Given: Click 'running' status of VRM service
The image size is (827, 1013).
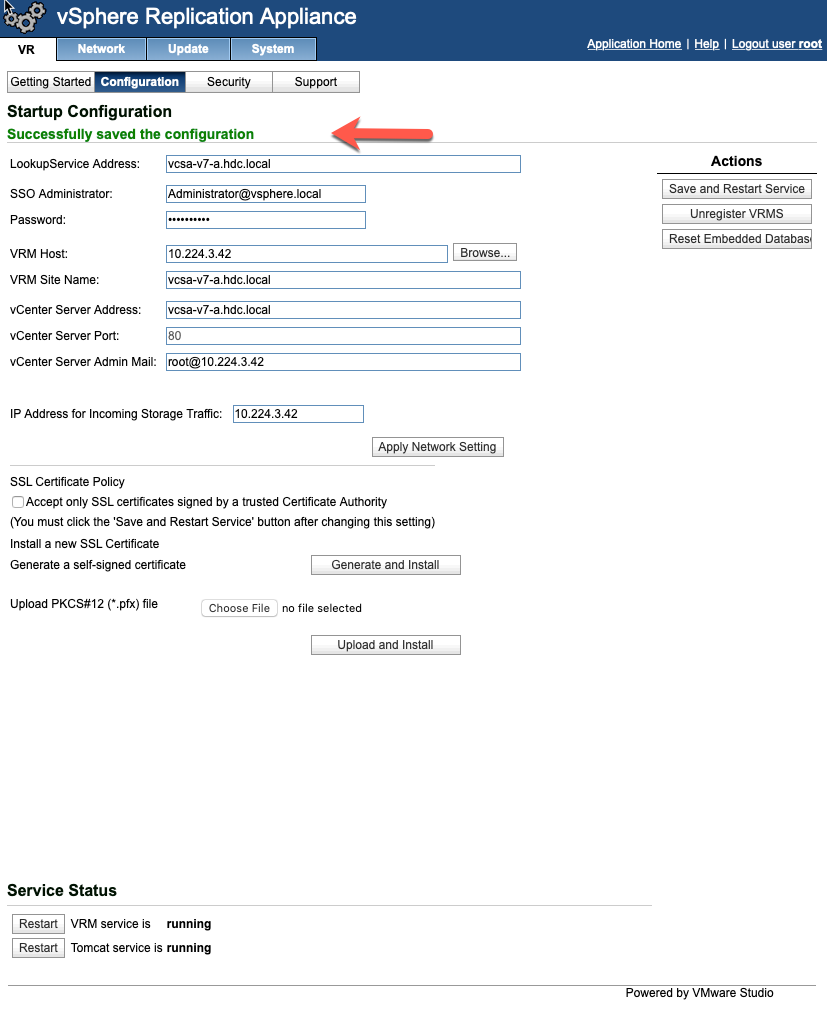Looking at the screenshot, I should tap(189, 924).
